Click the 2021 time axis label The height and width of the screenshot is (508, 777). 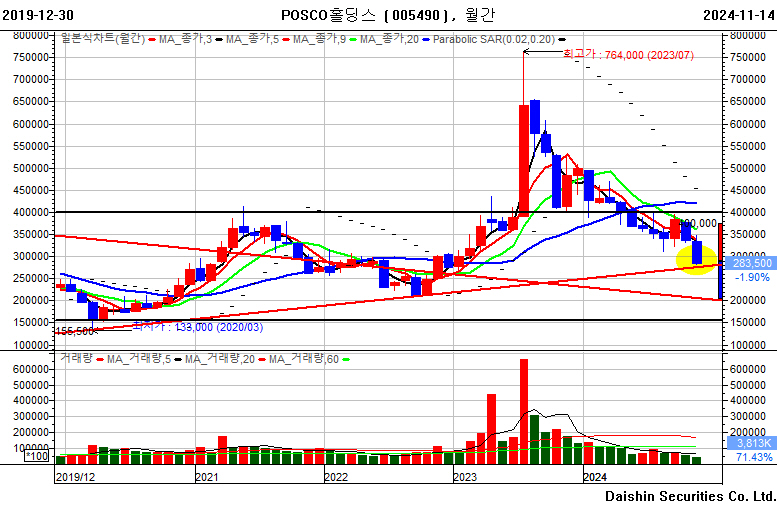coord(207,477)
